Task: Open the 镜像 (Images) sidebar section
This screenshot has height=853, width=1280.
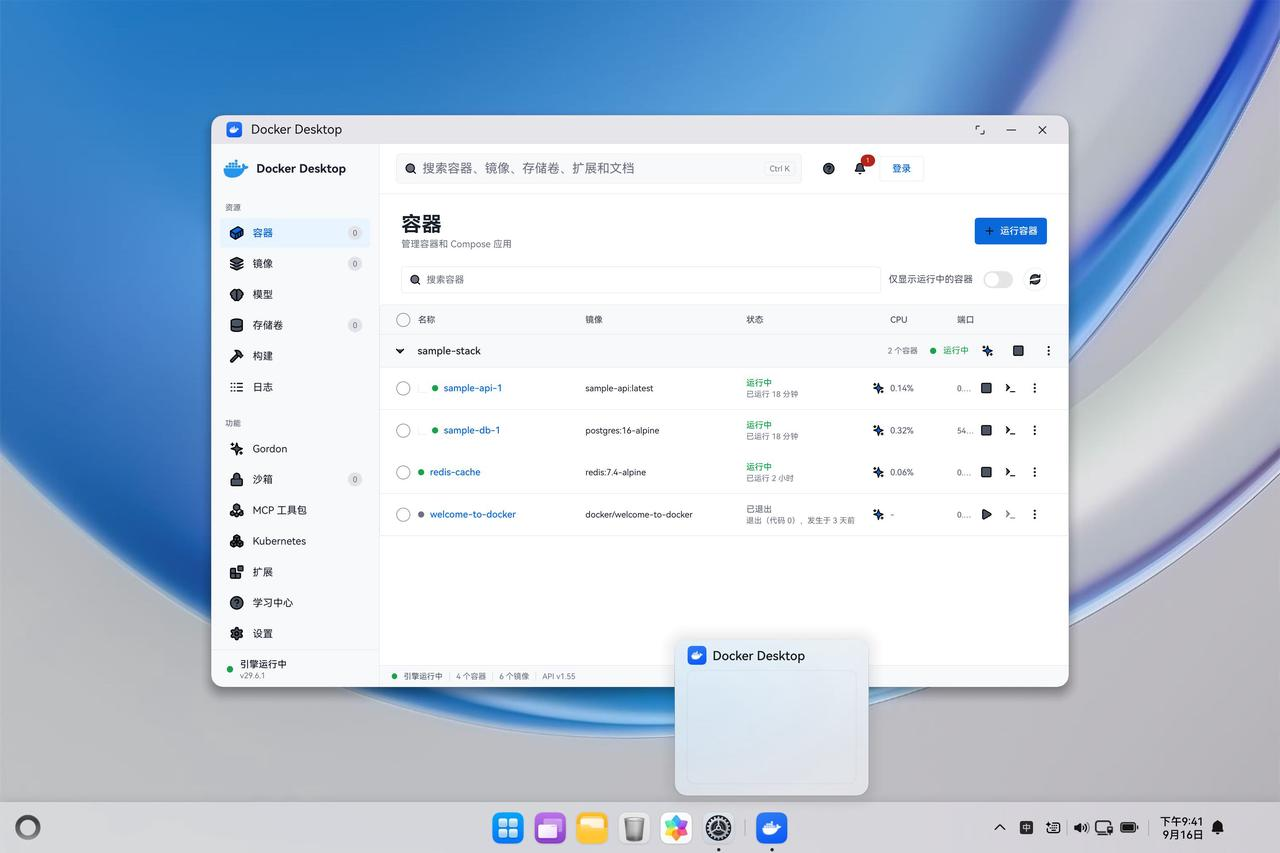Action: 295,264
